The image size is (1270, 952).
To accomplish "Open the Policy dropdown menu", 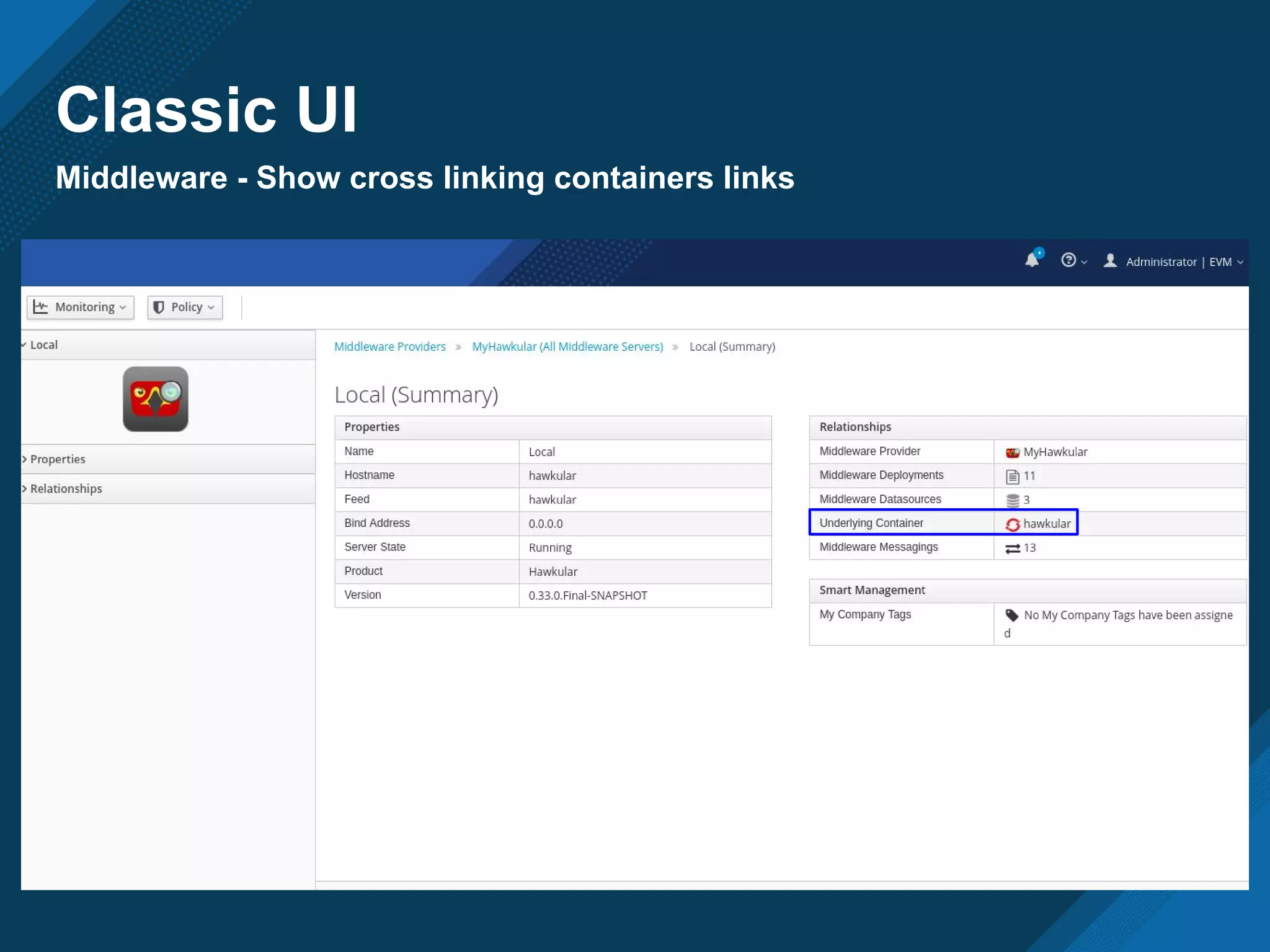I will (185, 307).
